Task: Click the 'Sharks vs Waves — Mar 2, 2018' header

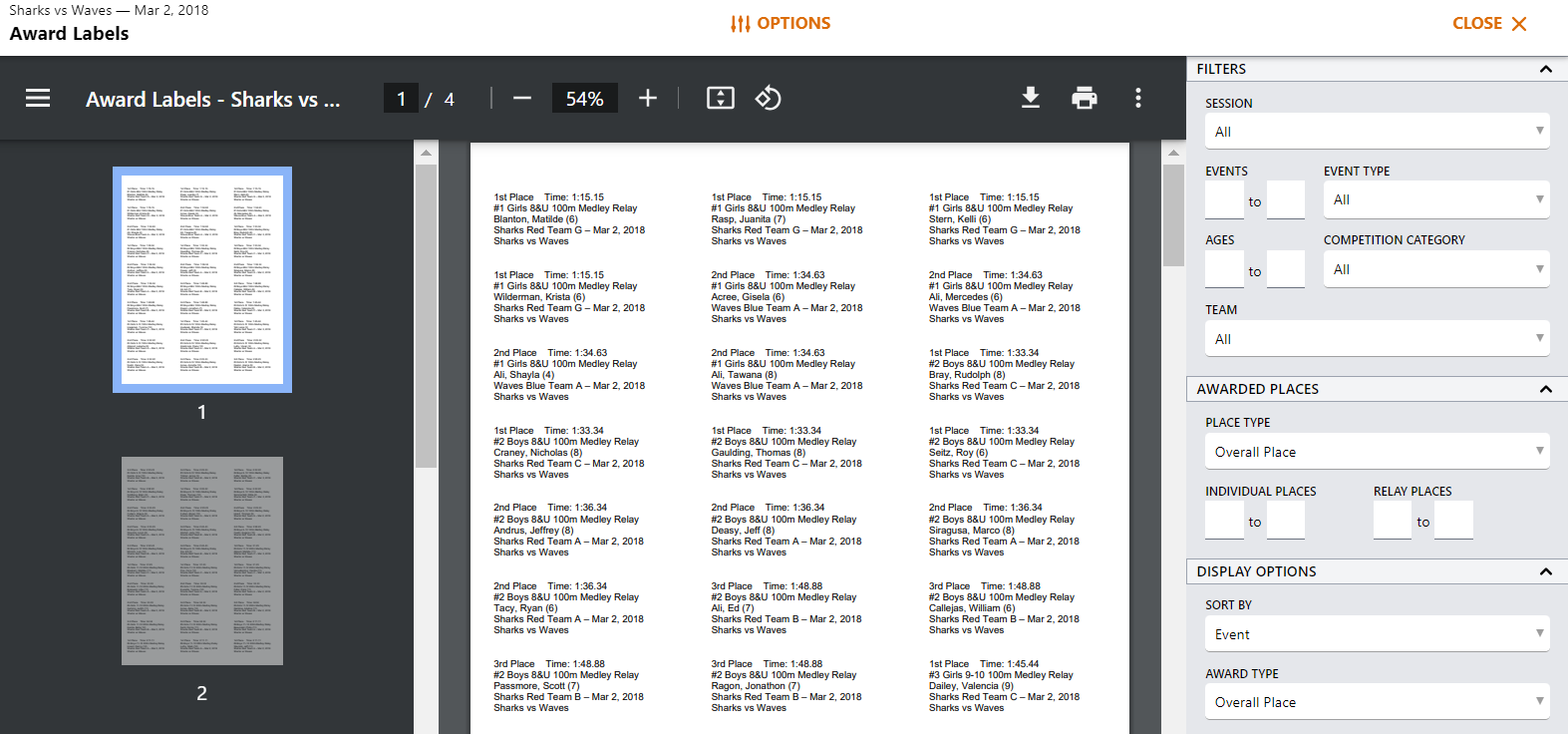Action: click(x=109, y=10)
